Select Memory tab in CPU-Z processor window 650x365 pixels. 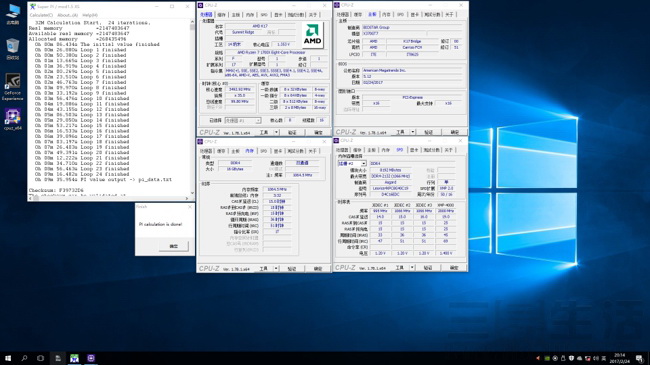250,15
